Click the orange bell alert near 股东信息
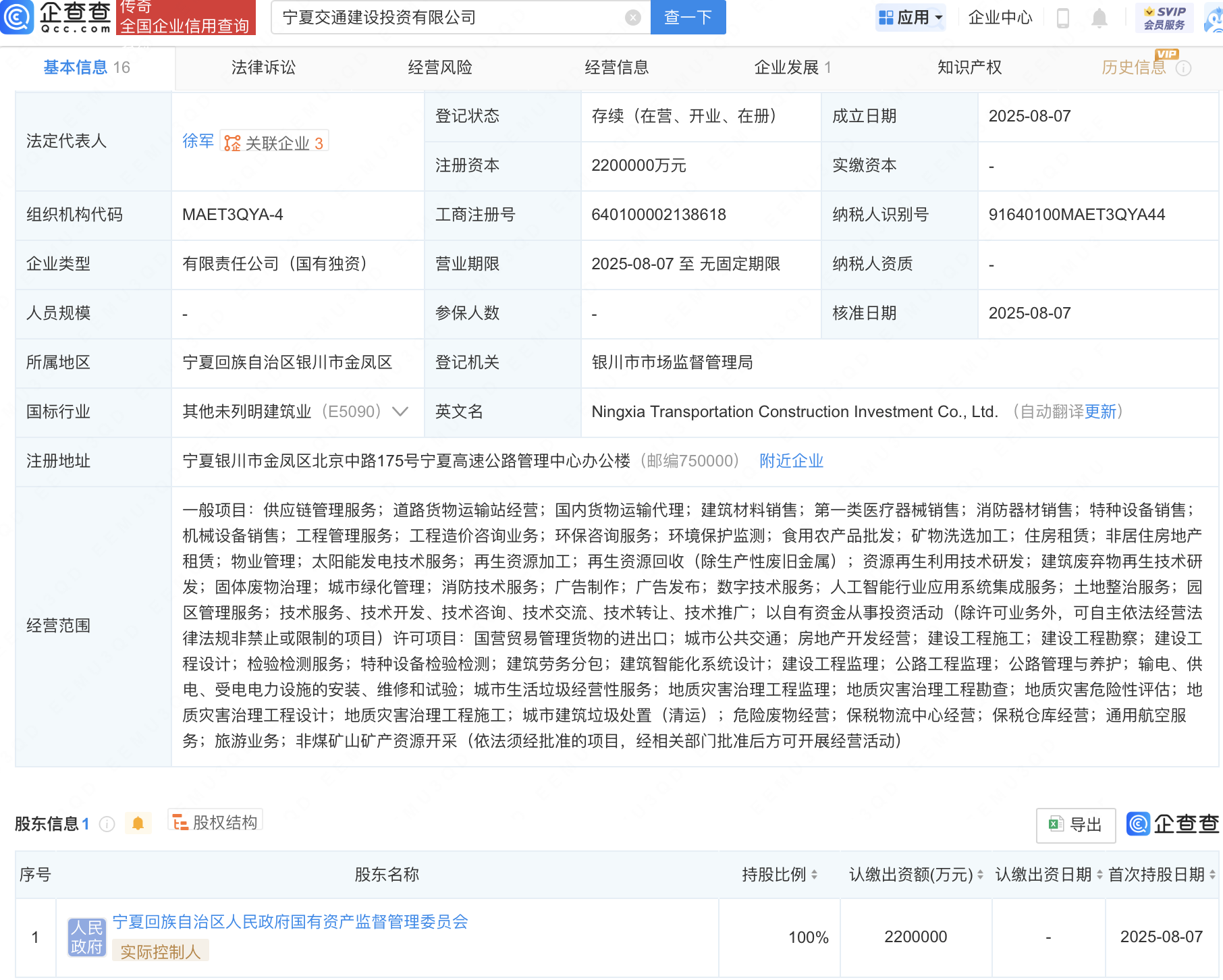This screenshot has width=1223, height=980. [138, 823]
